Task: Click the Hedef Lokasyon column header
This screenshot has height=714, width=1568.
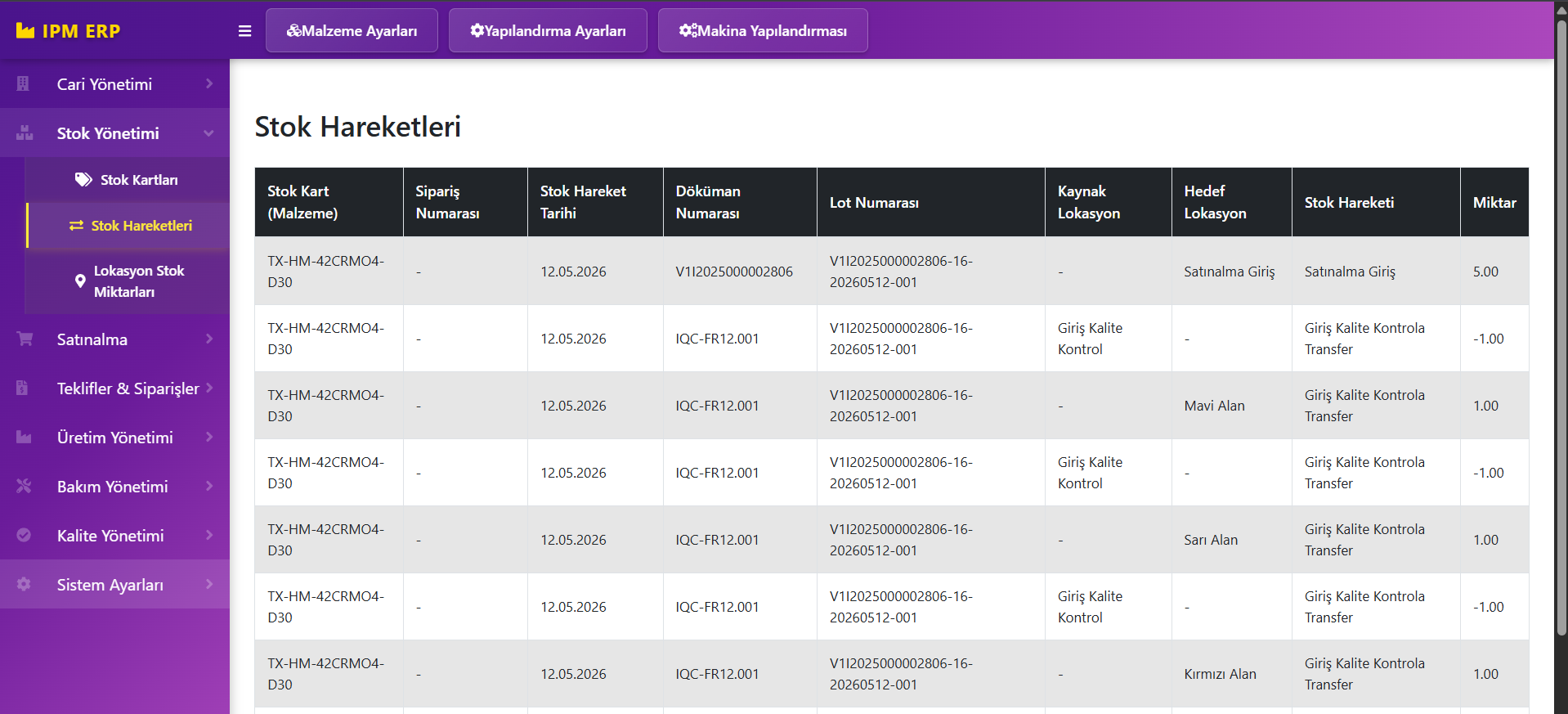Action: [x=1232, y=202]
